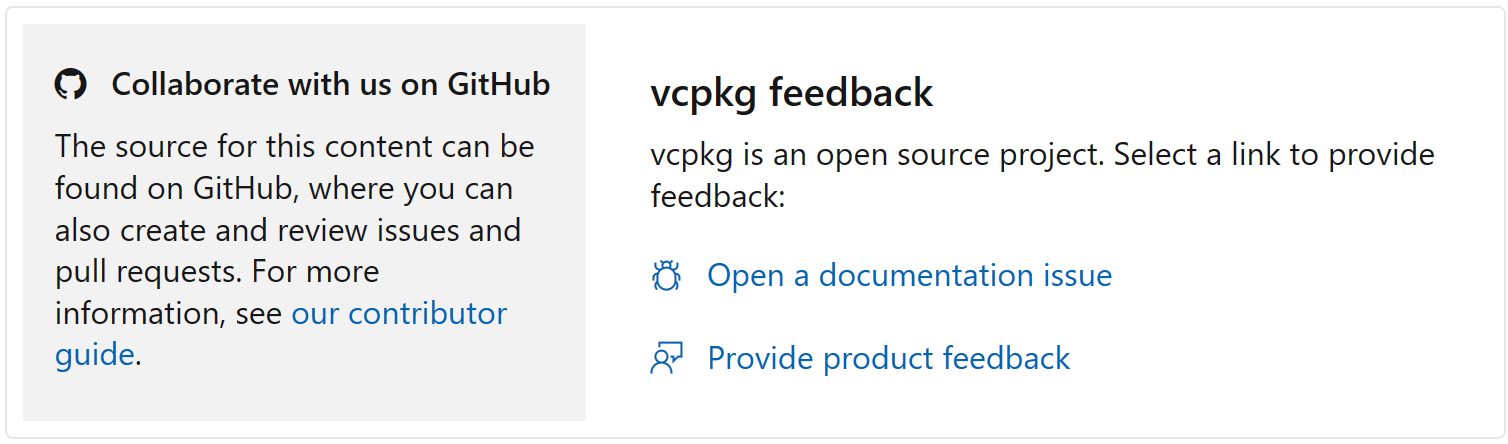Click the word "guide" ending the contributor link
This screenshot has height=444, width=1508.
tap(94, 355)
